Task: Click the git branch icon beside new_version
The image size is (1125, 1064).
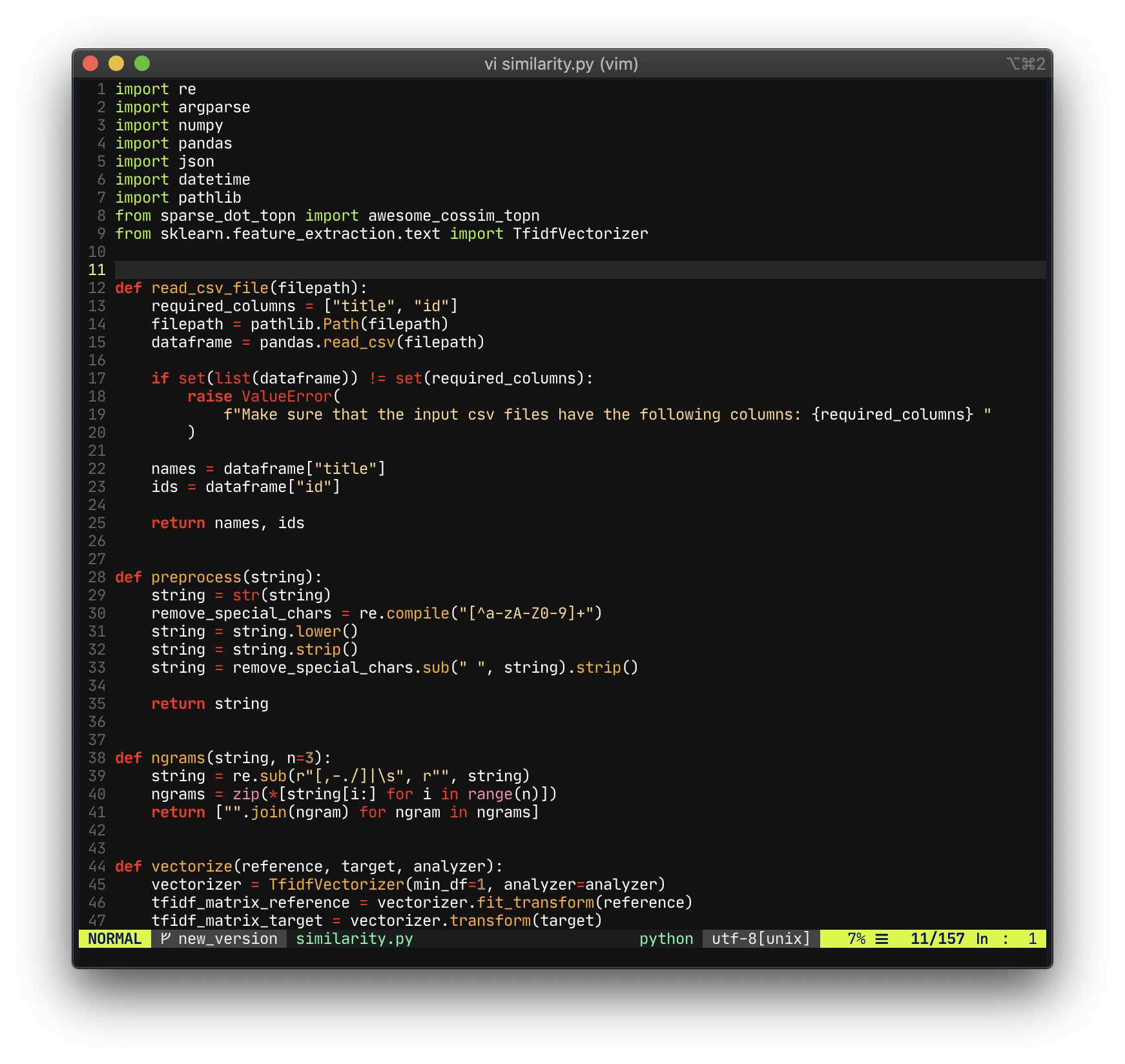Action: click(166, 939)
